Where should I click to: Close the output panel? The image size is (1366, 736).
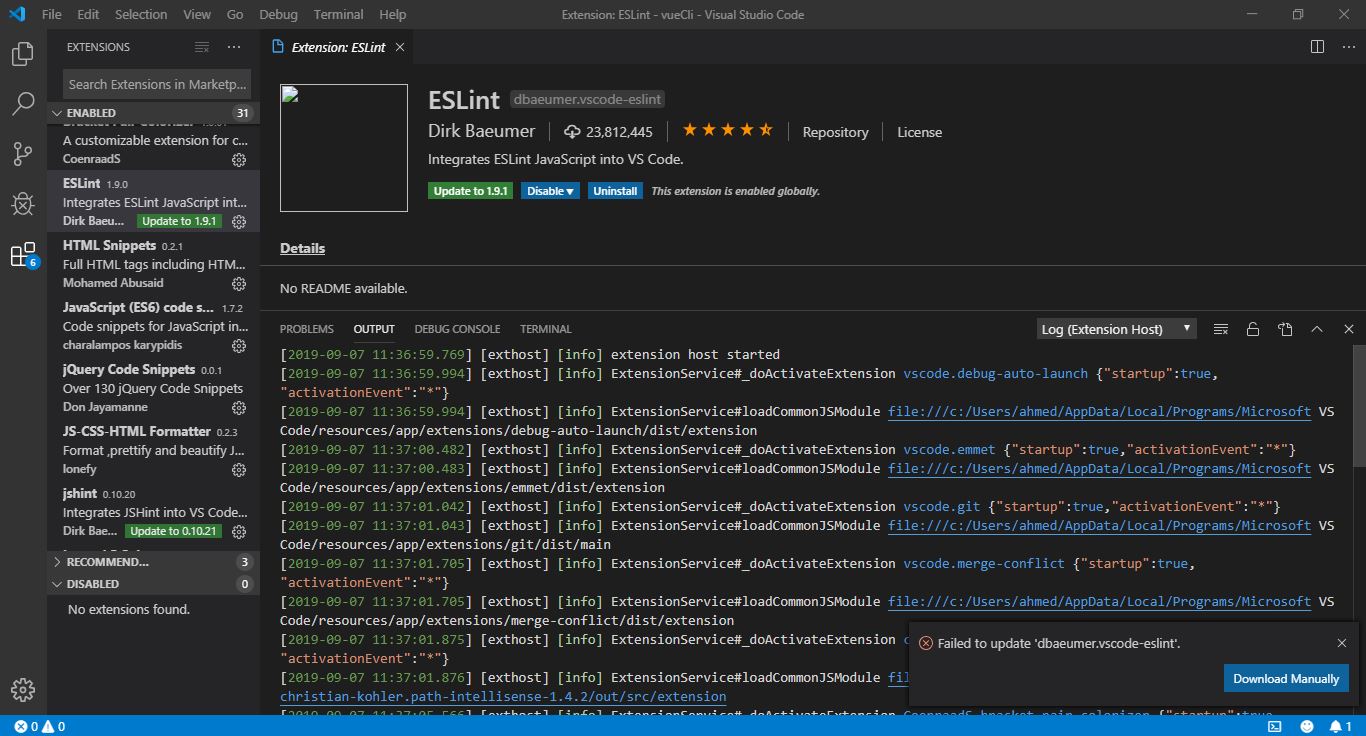pos(1348,329)
